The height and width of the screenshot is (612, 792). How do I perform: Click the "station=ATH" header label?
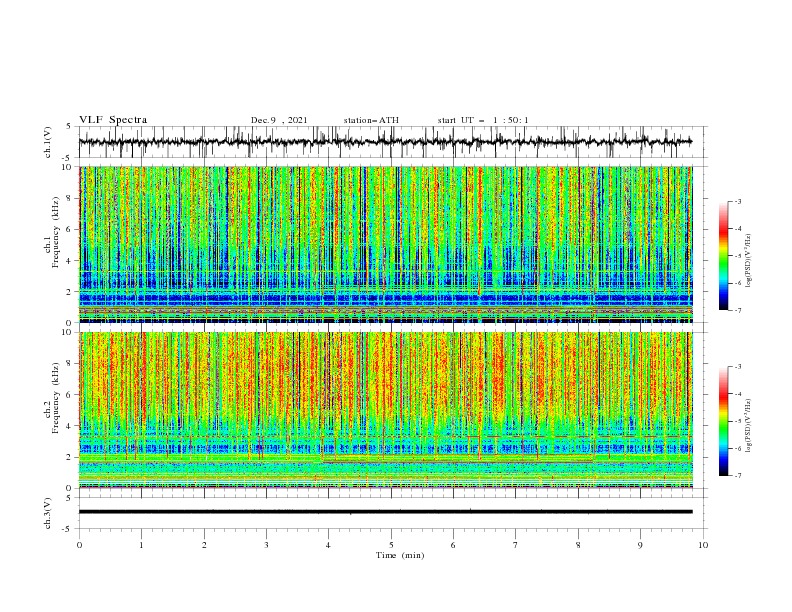371,120
